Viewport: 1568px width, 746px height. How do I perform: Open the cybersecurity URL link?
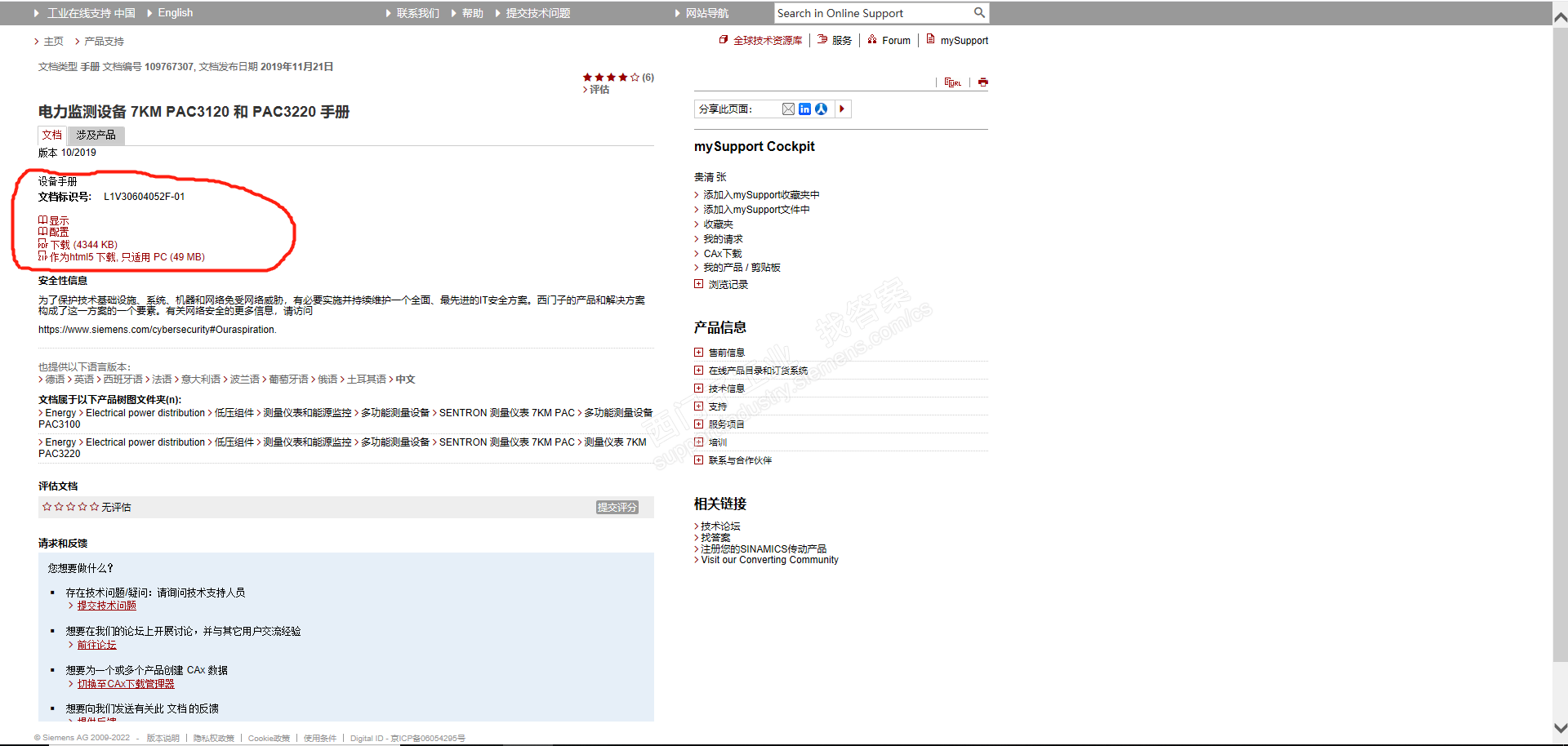click(158, 330)
